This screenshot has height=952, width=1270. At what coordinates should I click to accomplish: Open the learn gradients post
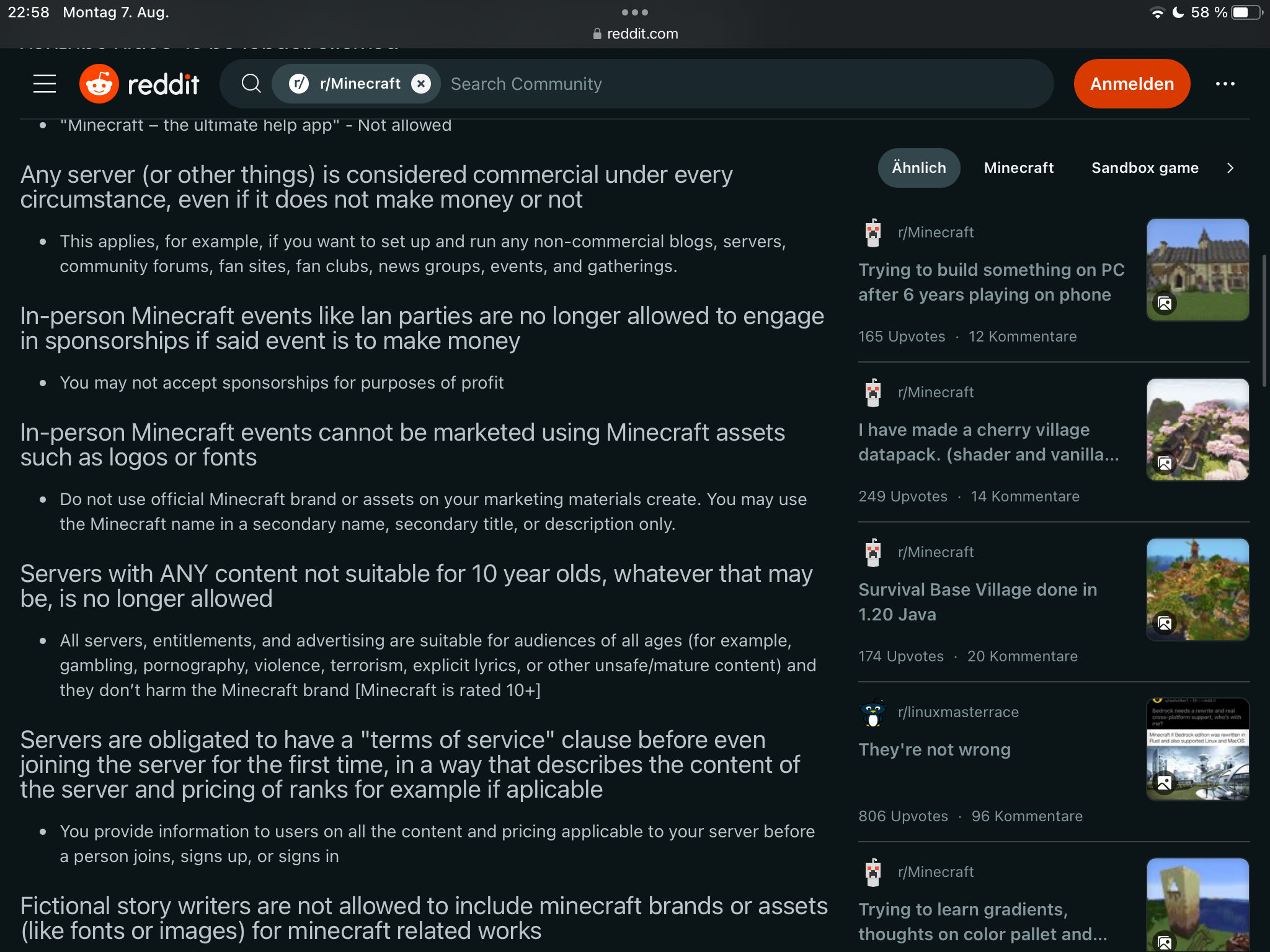click(x=983, y=922)
